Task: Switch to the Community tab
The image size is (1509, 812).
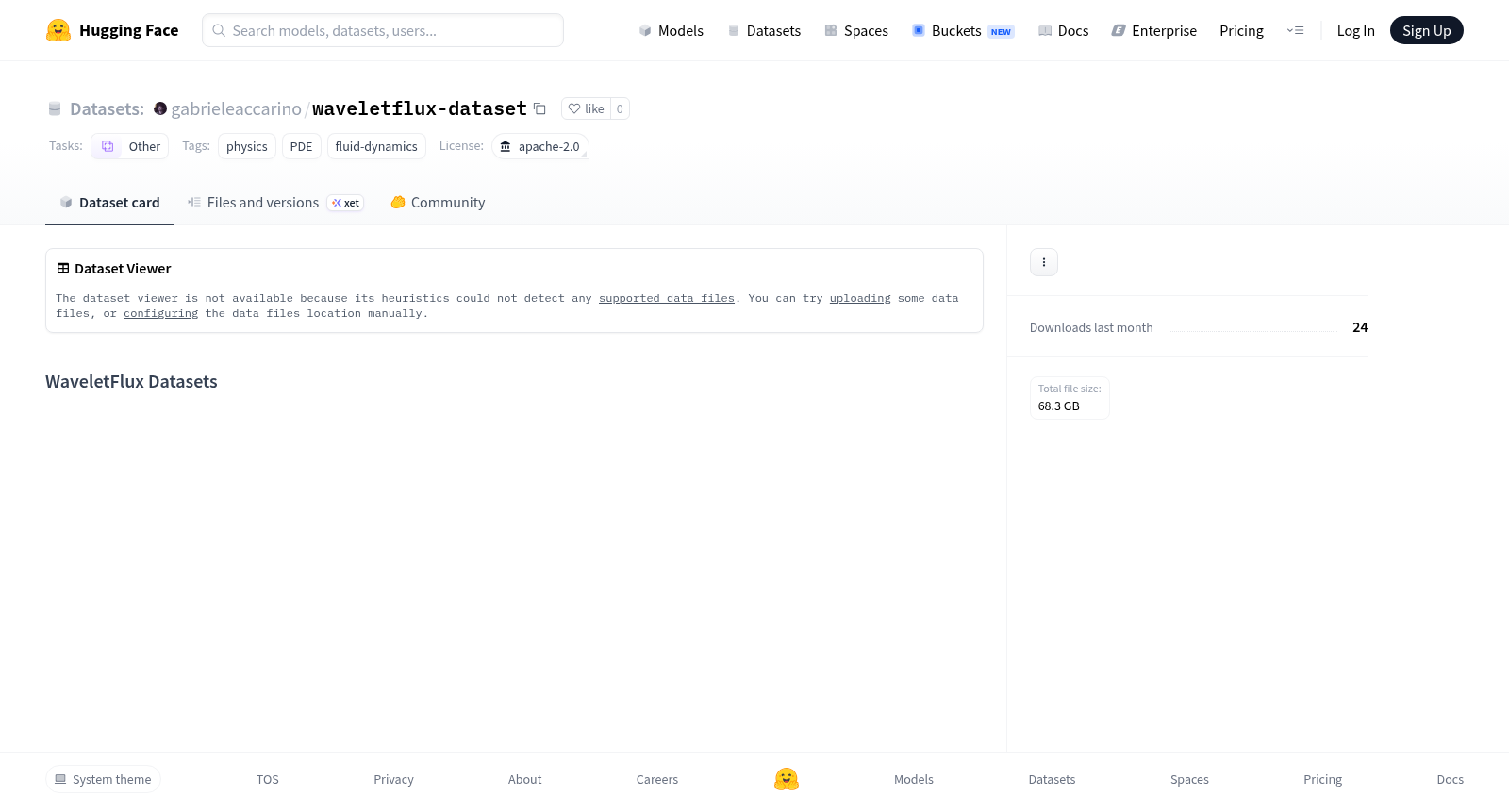Action: [438, 202]
